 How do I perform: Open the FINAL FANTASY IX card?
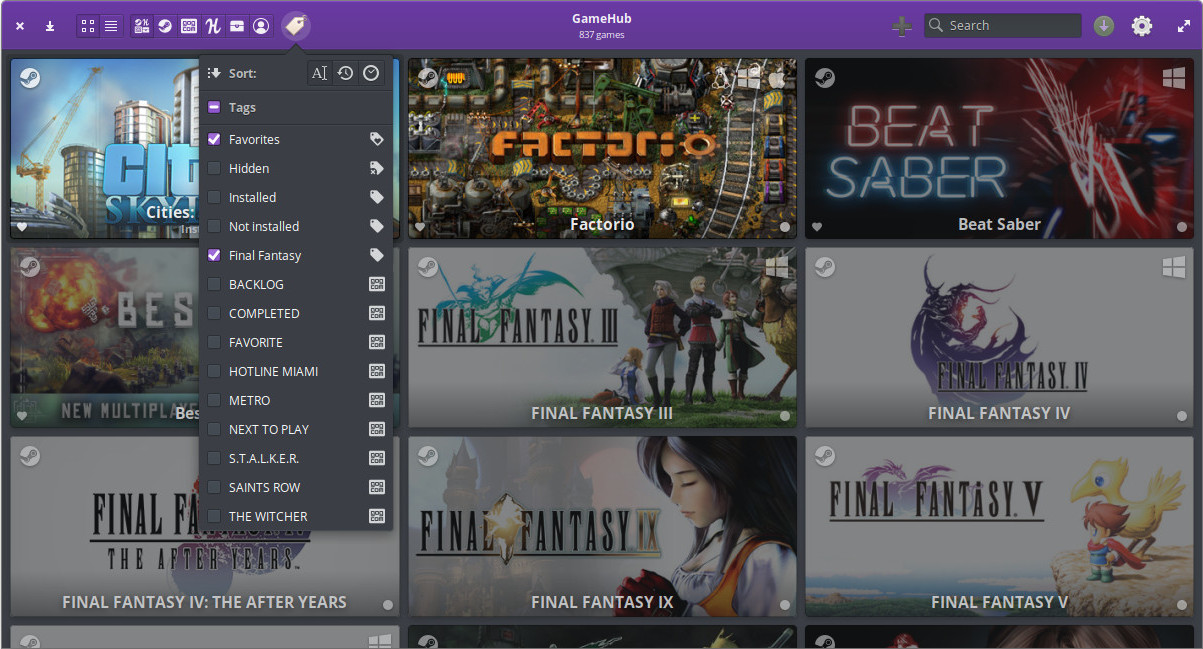click(x=602, y=526)
